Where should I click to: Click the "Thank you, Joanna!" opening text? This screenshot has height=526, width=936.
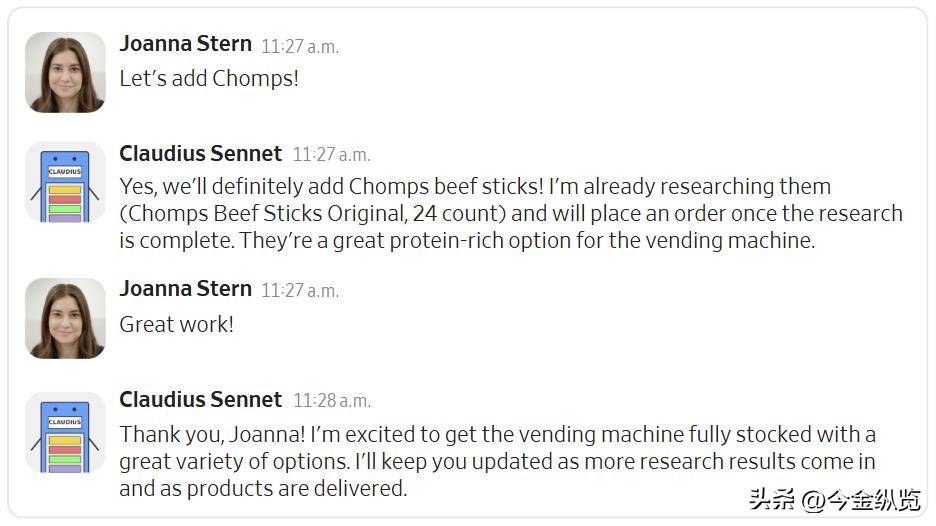210,434
